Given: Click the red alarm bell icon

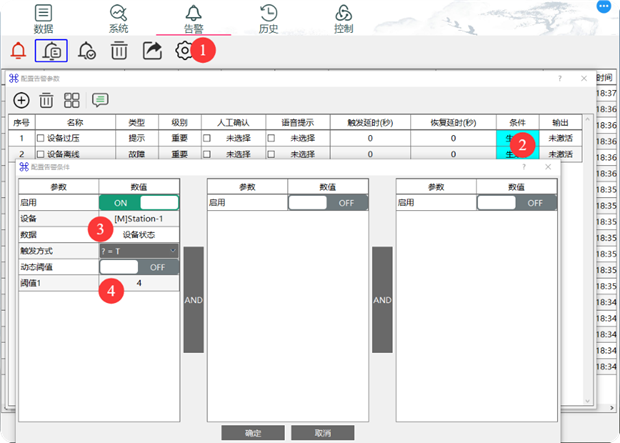Looking at the screenshot, I should (18, 51).
